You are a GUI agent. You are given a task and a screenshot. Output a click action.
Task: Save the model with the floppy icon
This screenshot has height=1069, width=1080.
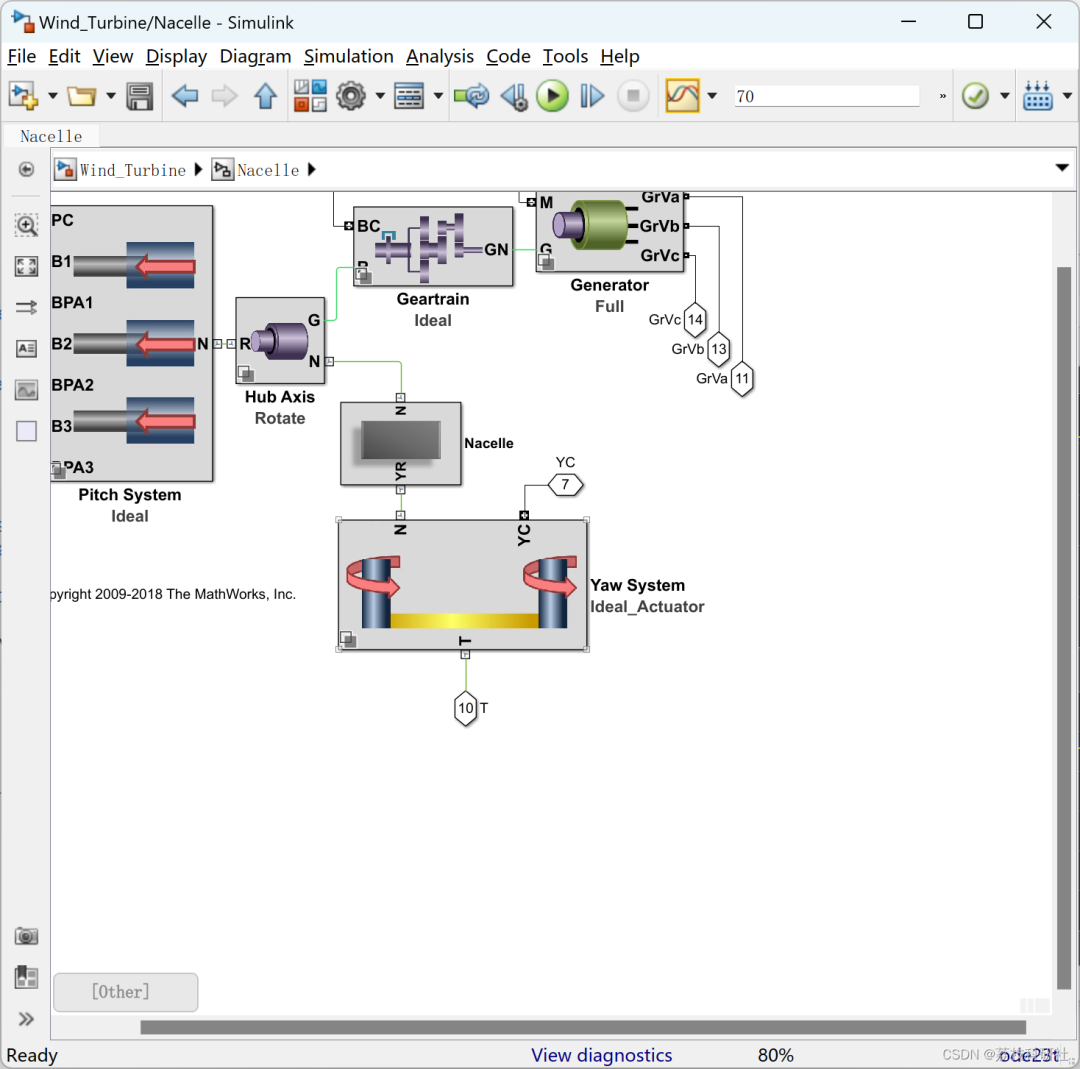pyautogui.click(x=140, y=96)
